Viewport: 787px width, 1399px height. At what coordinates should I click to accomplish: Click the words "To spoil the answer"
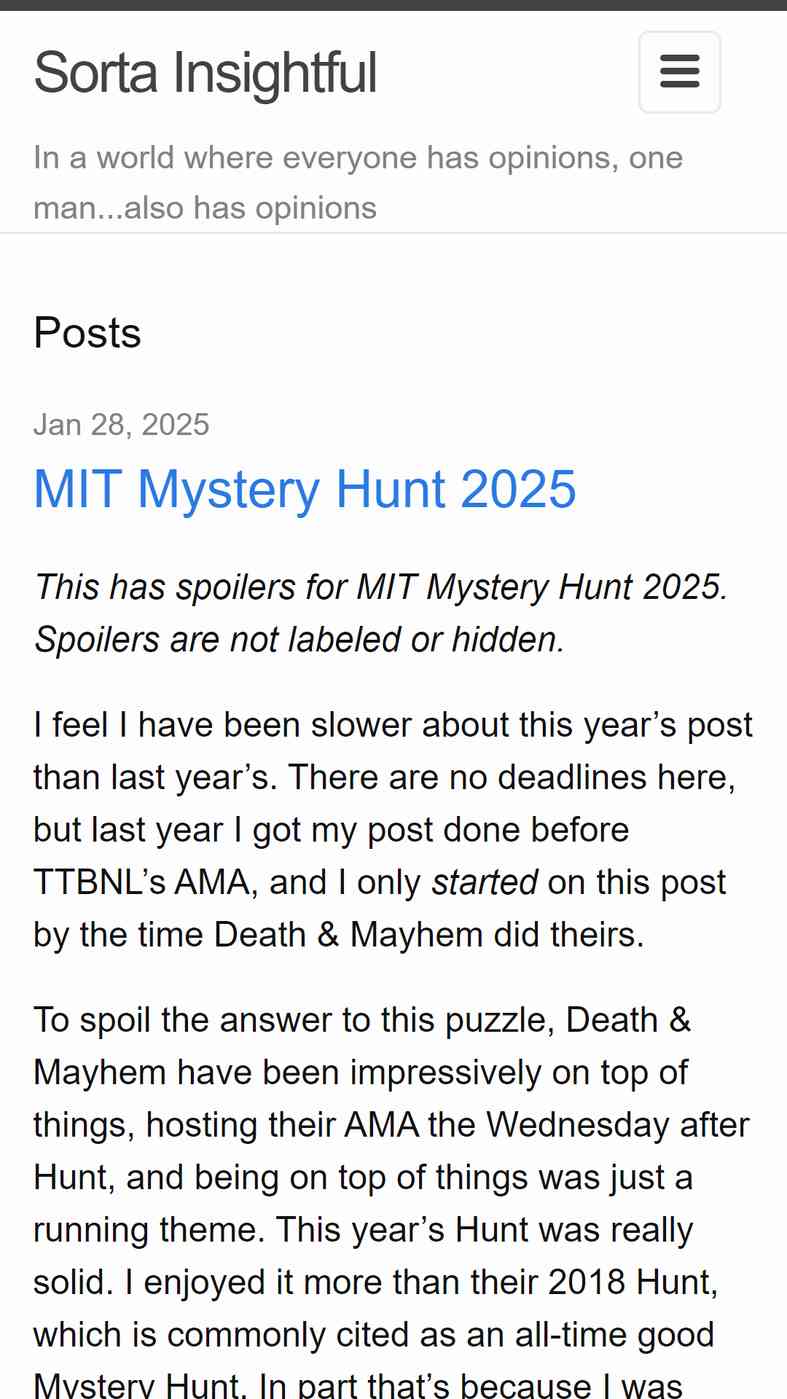tap(182, 1020)
